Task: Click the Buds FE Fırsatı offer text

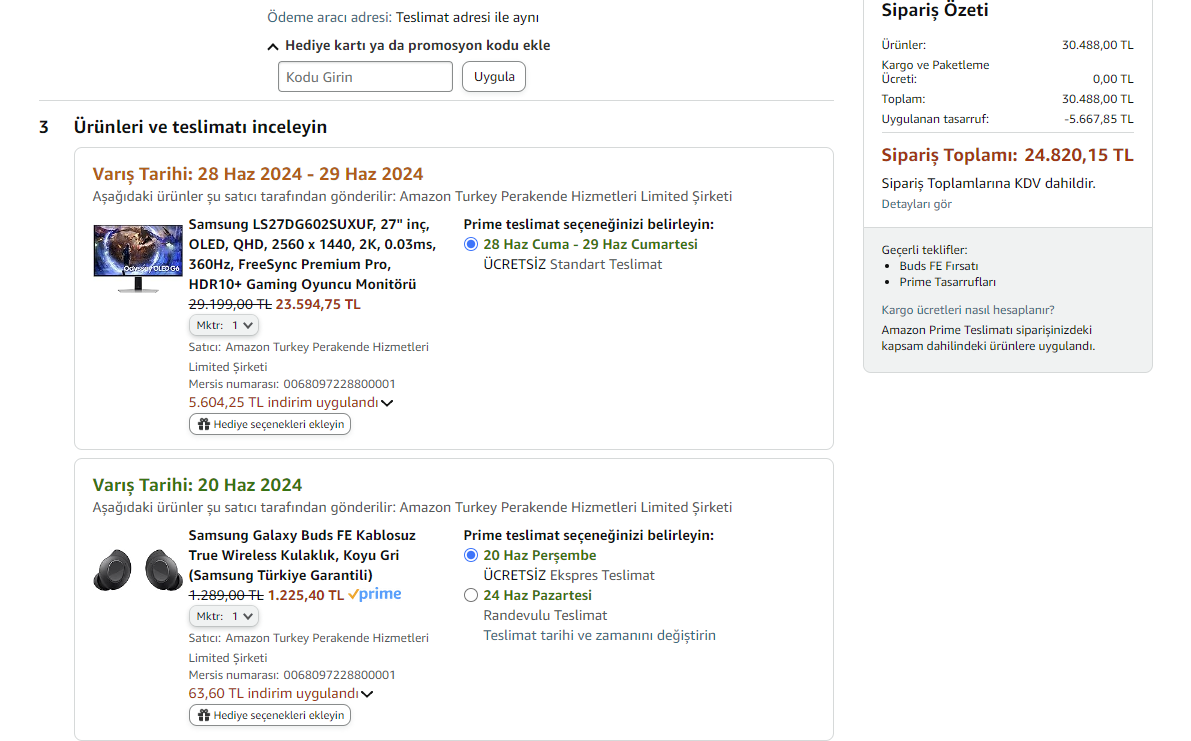Action: point(939,266)
